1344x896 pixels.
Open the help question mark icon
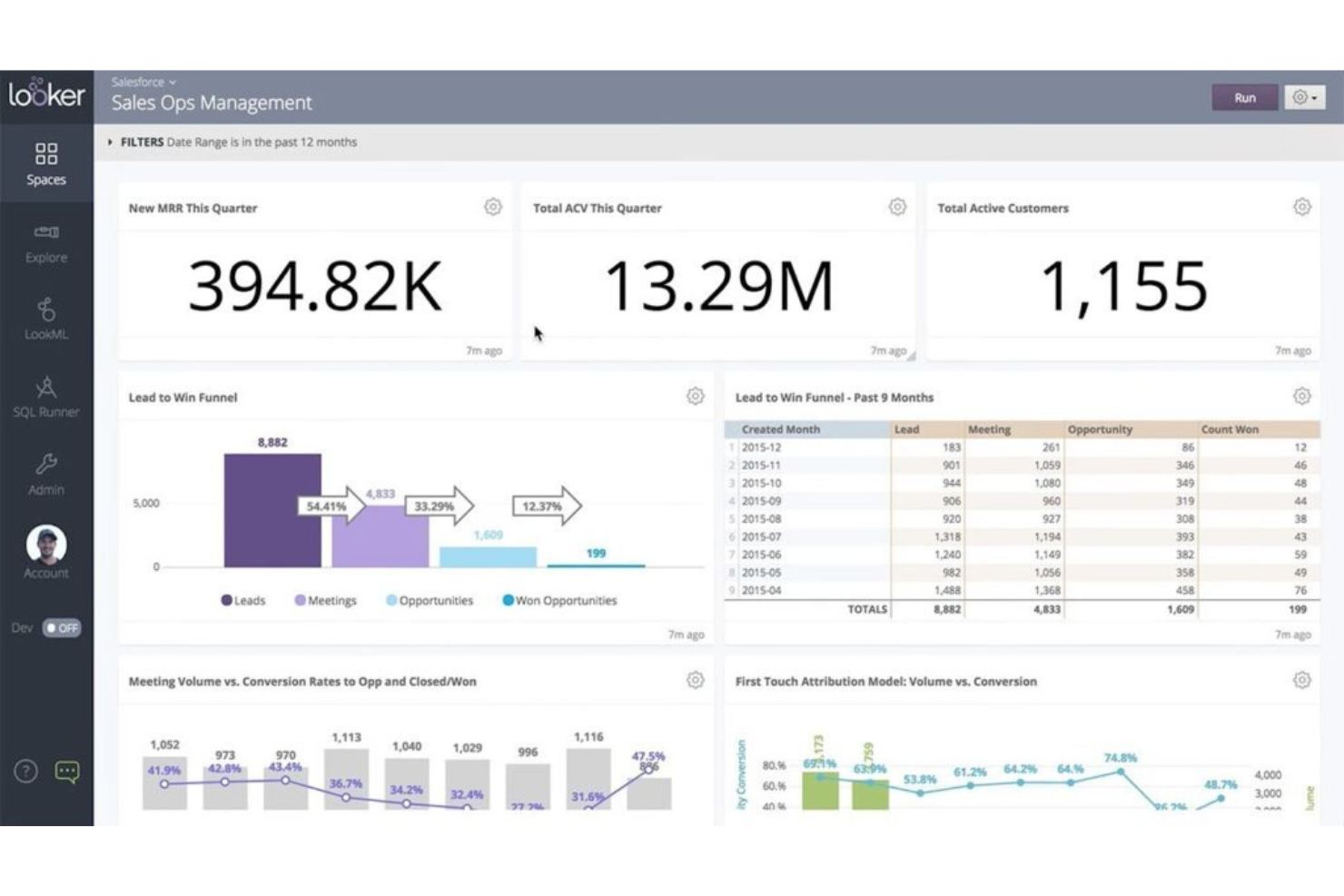coord(25,772)
